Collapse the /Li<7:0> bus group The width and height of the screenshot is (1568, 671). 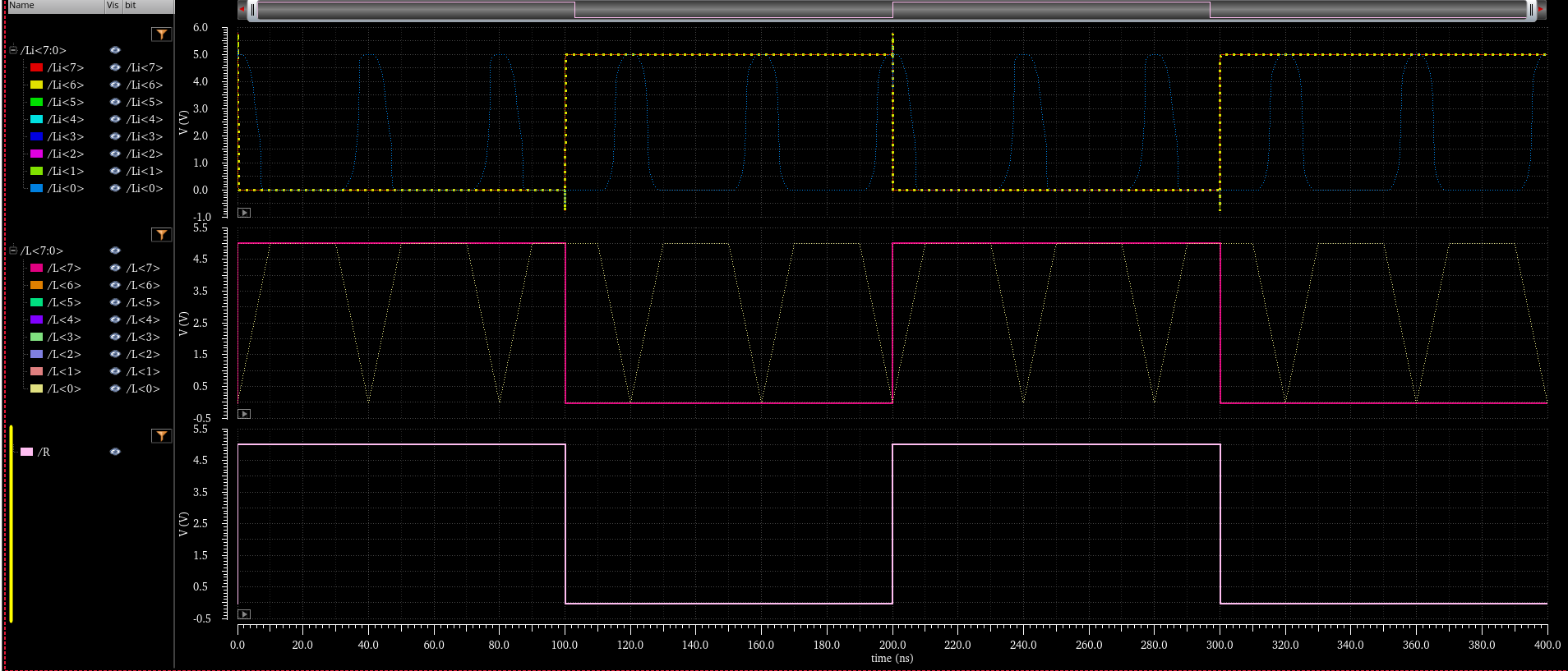point(13,50)
